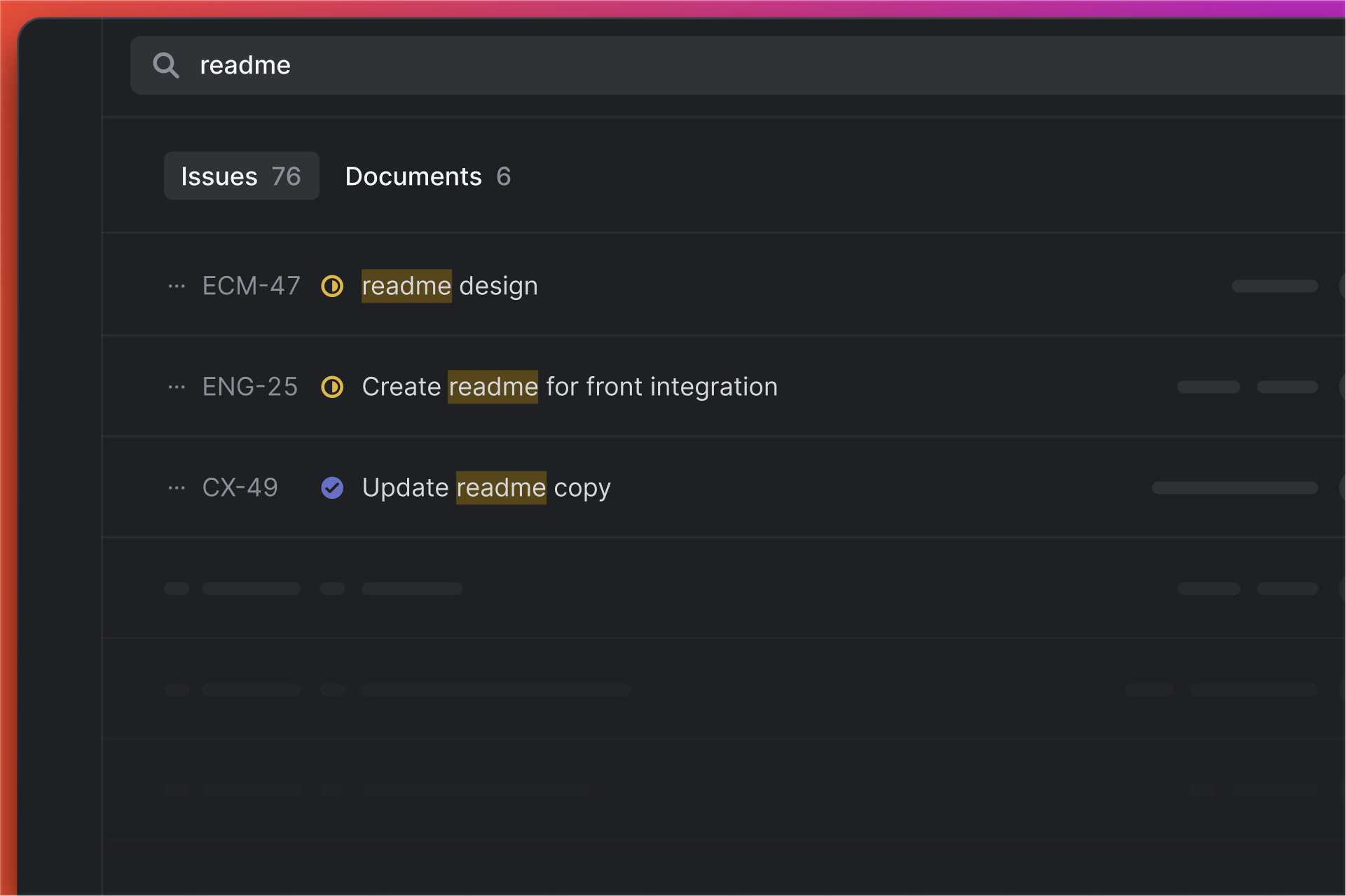
Task: Click the ECM-47 issue identifier
Action: (251, 286)
